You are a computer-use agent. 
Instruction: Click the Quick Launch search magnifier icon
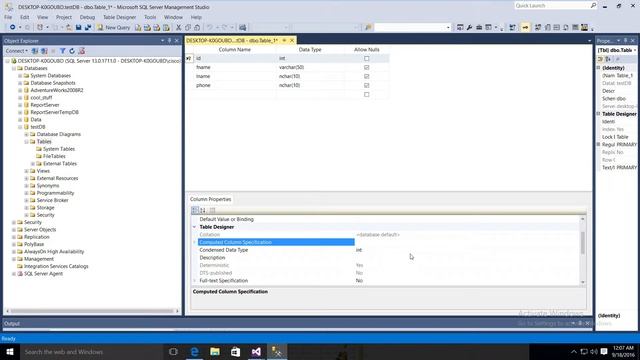point(593,6)
